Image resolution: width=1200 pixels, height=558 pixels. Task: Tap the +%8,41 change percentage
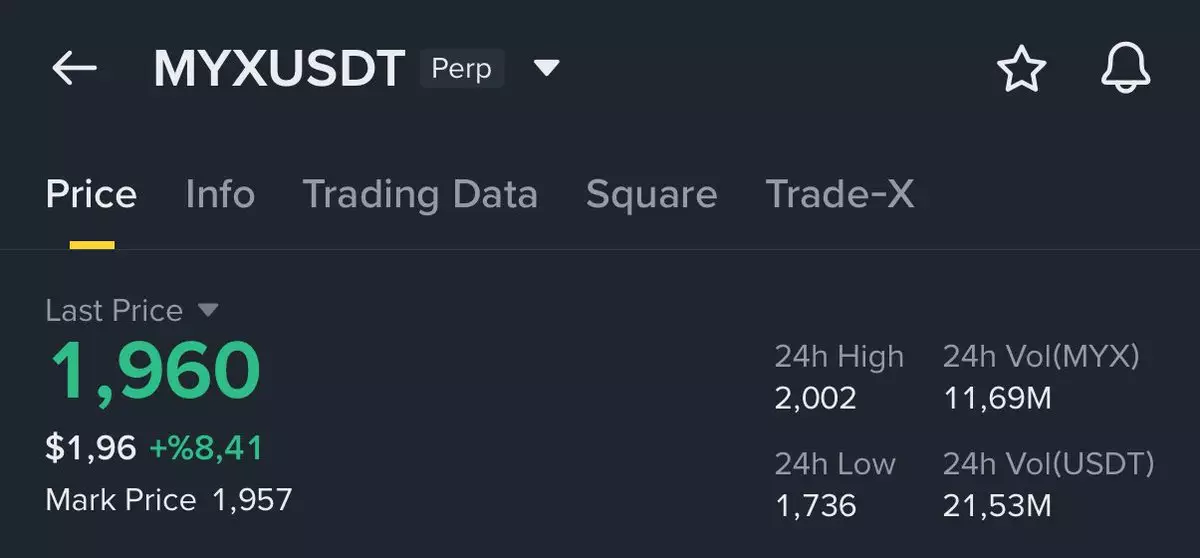click(x=206, y=448)
